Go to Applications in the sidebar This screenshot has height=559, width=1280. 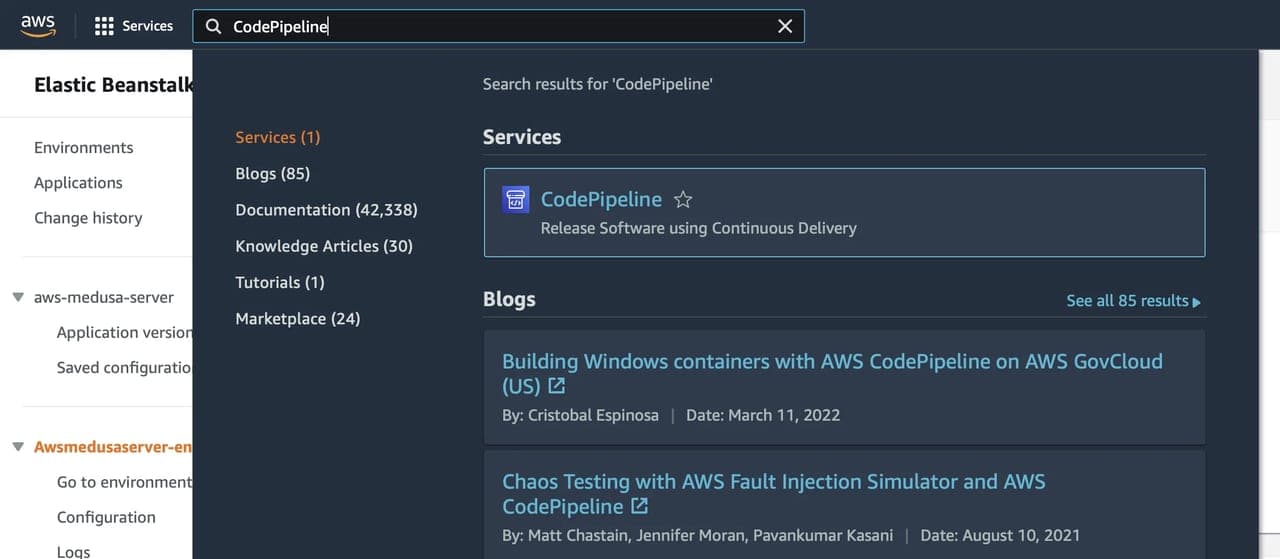78,182
